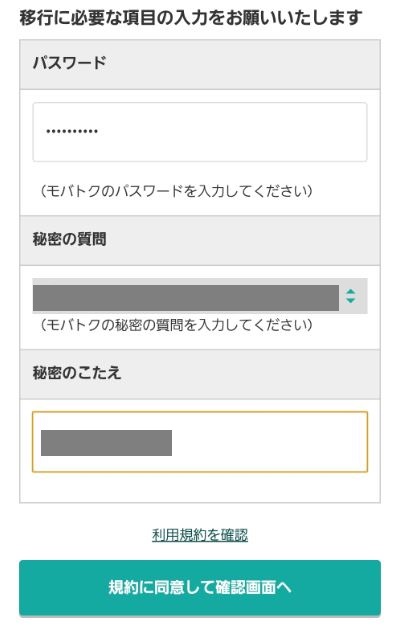The image size is (399, 634).
Task: Click the モバトクの秘密の質問を入力してください hint
Action: click(176, 325)
